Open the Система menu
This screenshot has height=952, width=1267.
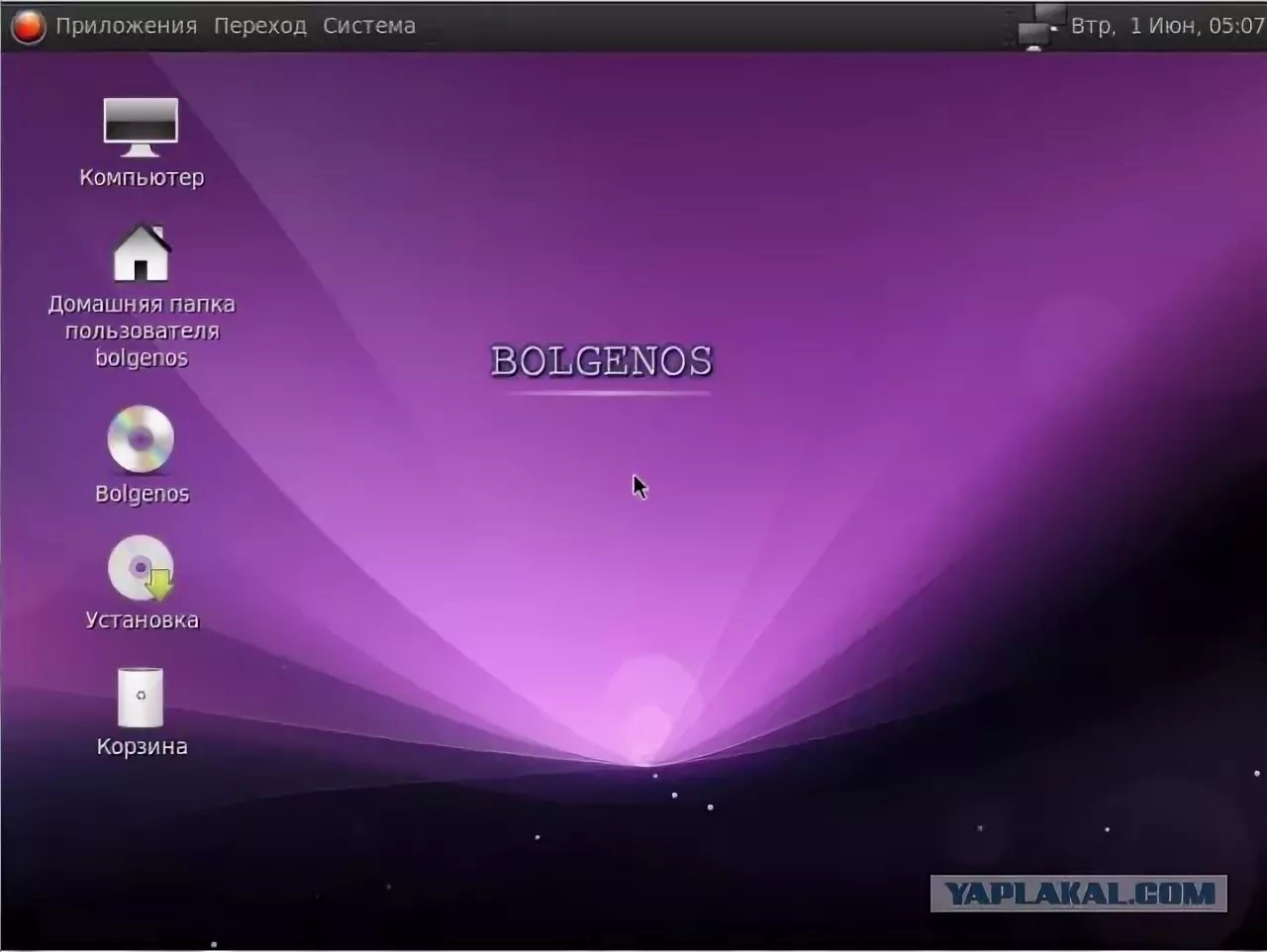tap(369, 26)
